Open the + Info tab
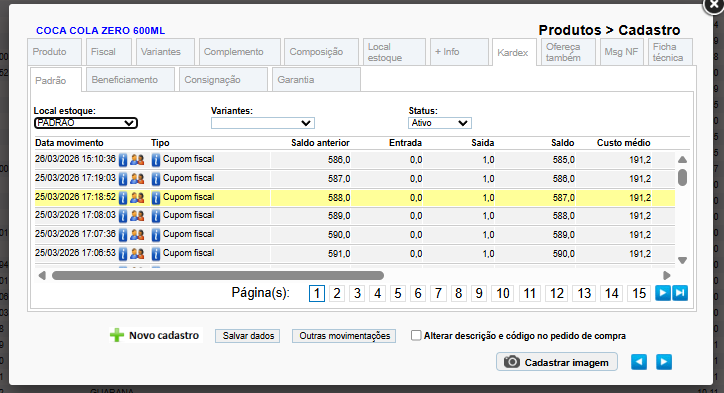The width and height of the screenshot is (724, 393). coord(459,52)
